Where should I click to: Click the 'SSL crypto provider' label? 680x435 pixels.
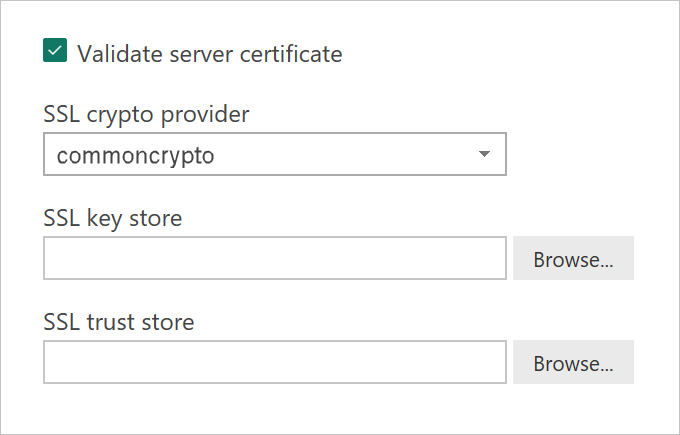click(146, 113)
